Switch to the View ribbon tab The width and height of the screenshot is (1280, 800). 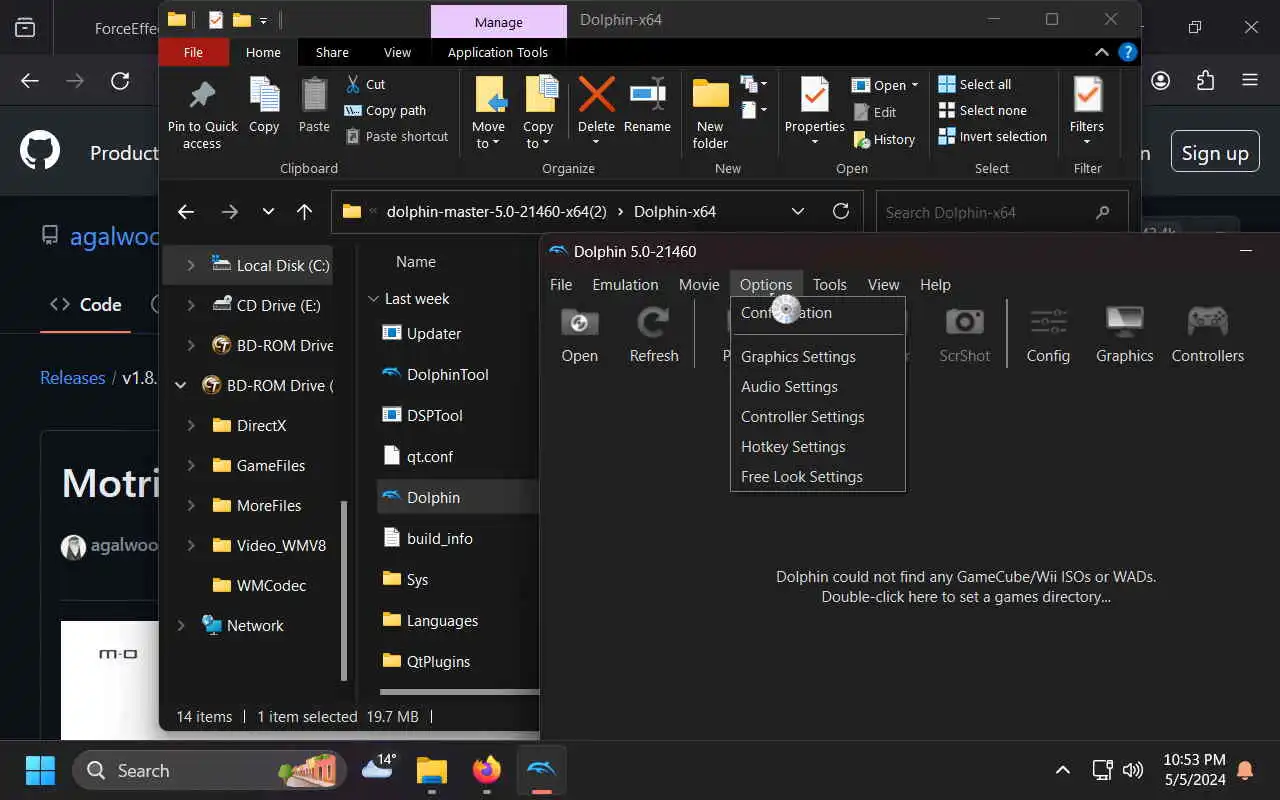(x=397, y=52)
